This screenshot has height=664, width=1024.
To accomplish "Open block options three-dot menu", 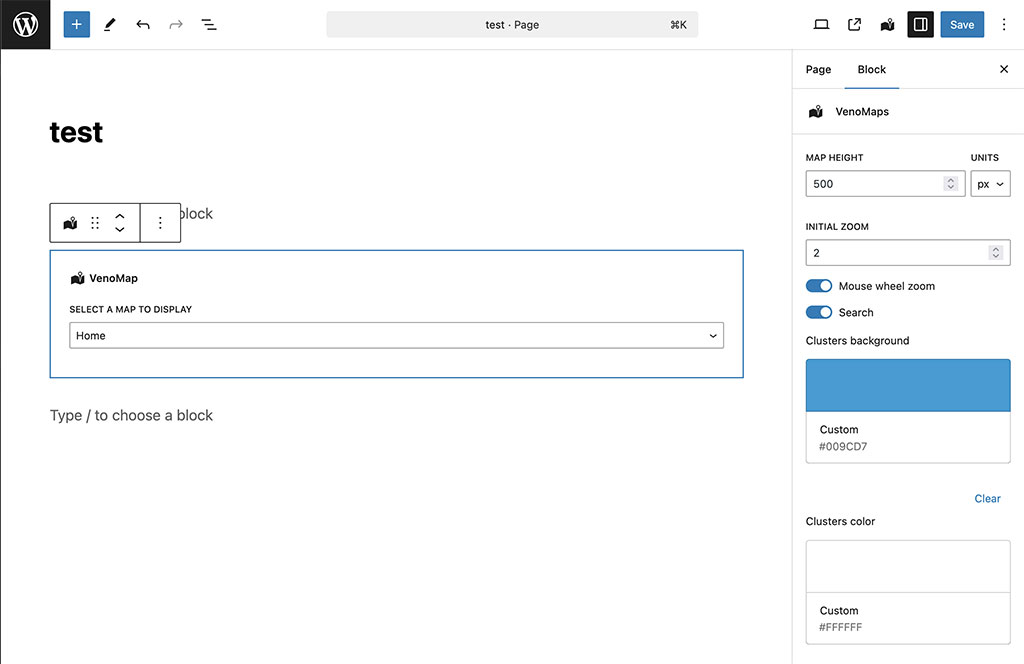I will 160,223.
